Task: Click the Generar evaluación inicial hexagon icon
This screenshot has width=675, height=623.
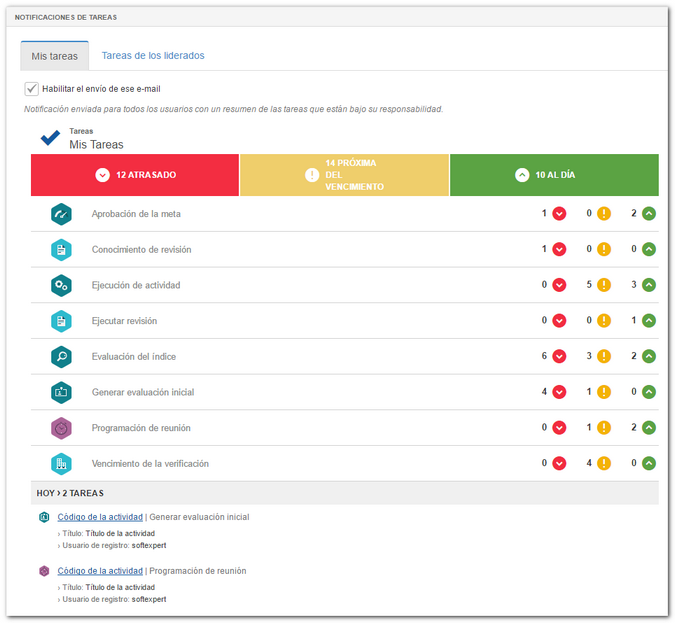Action: [x=61, y=392]
